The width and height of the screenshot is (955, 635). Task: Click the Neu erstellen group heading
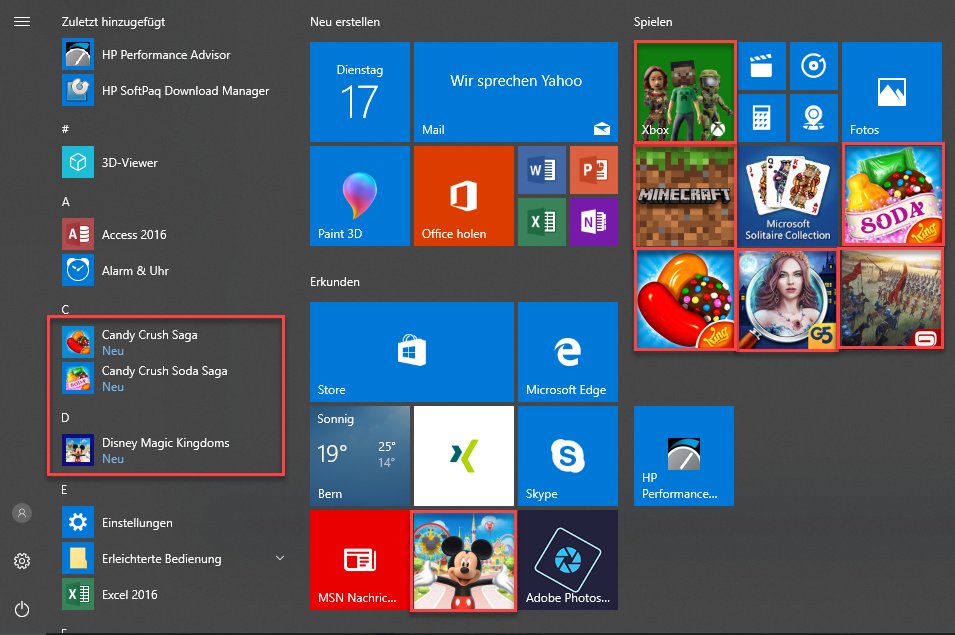(345, 22)
